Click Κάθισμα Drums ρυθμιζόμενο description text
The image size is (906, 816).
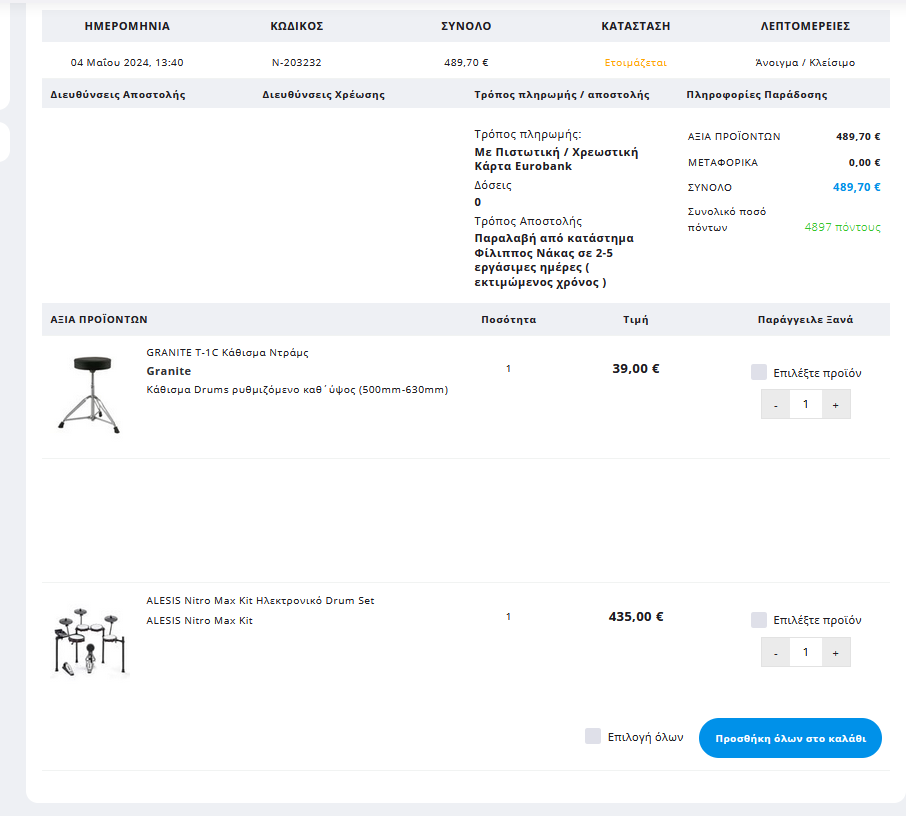pyautogui.click(x=297, y=390)
